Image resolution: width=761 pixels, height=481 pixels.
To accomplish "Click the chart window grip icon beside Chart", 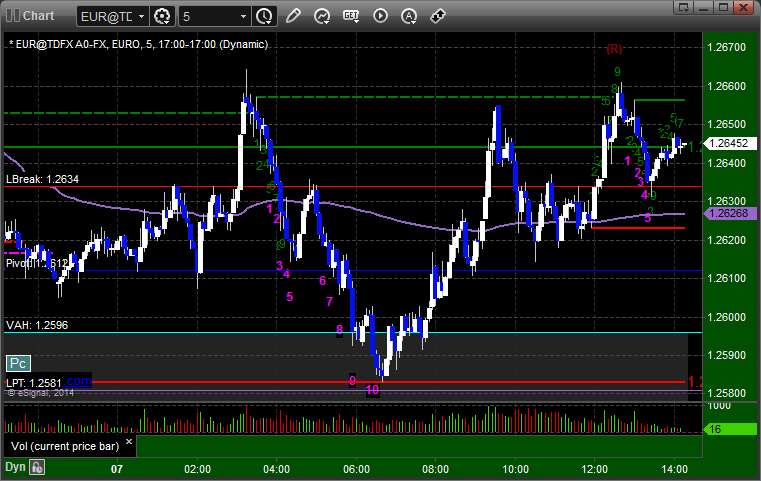I will [x=13, y=16].
